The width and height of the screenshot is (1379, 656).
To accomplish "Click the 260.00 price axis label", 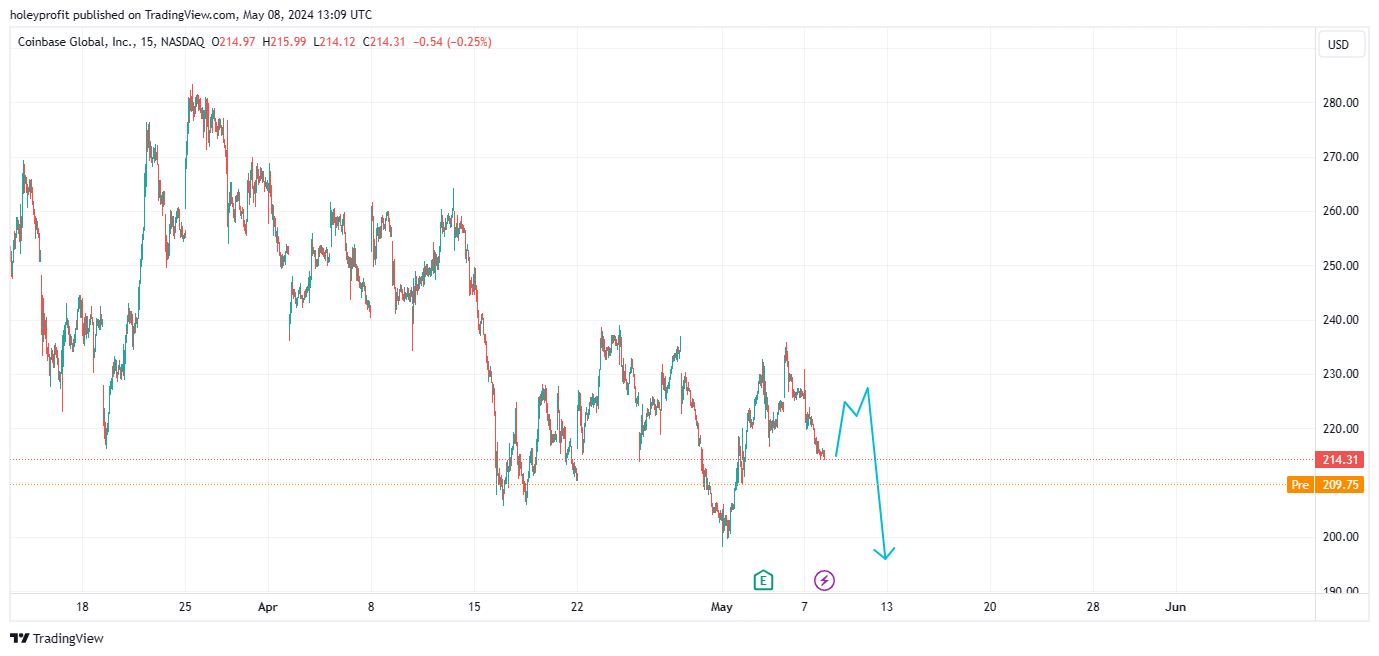I will [1340, 211].
